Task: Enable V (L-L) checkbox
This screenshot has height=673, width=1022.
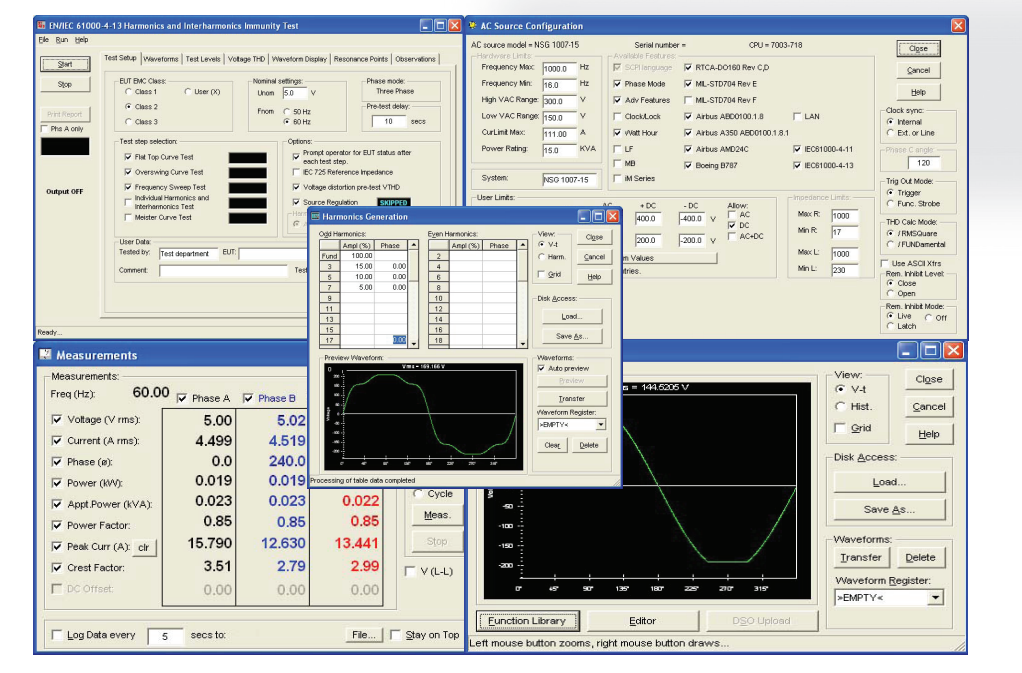Action: (410, 571)
